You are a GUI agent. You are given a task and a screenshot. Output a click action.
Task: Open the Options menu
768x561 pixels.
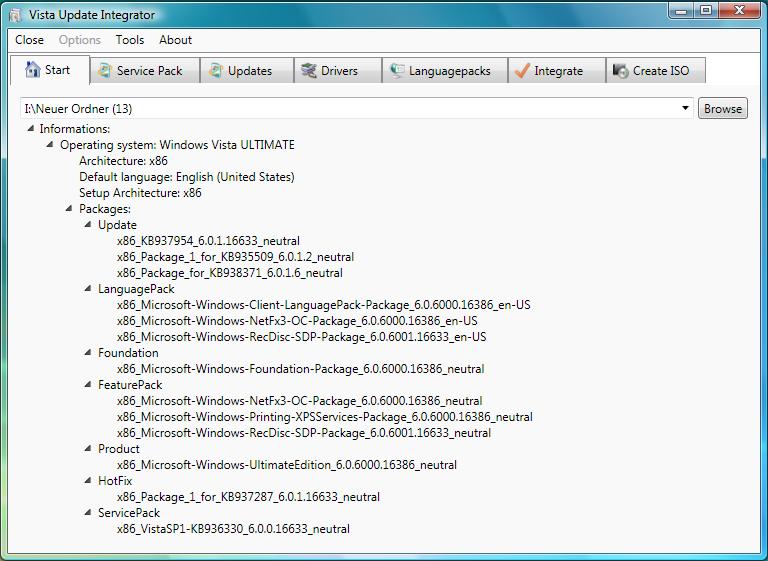[80, 40]
